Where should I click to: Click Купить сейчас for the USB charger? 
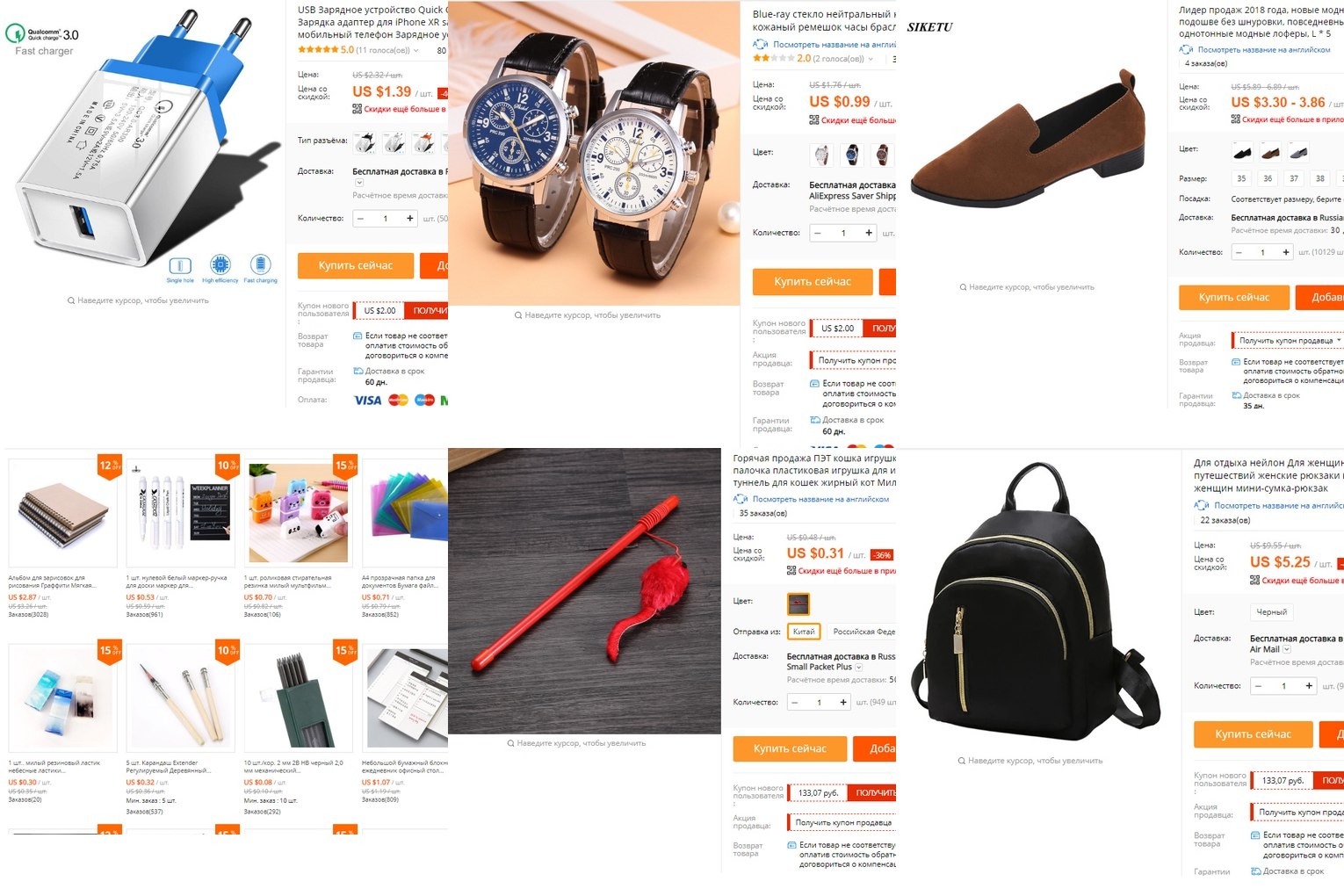[355, 265]
